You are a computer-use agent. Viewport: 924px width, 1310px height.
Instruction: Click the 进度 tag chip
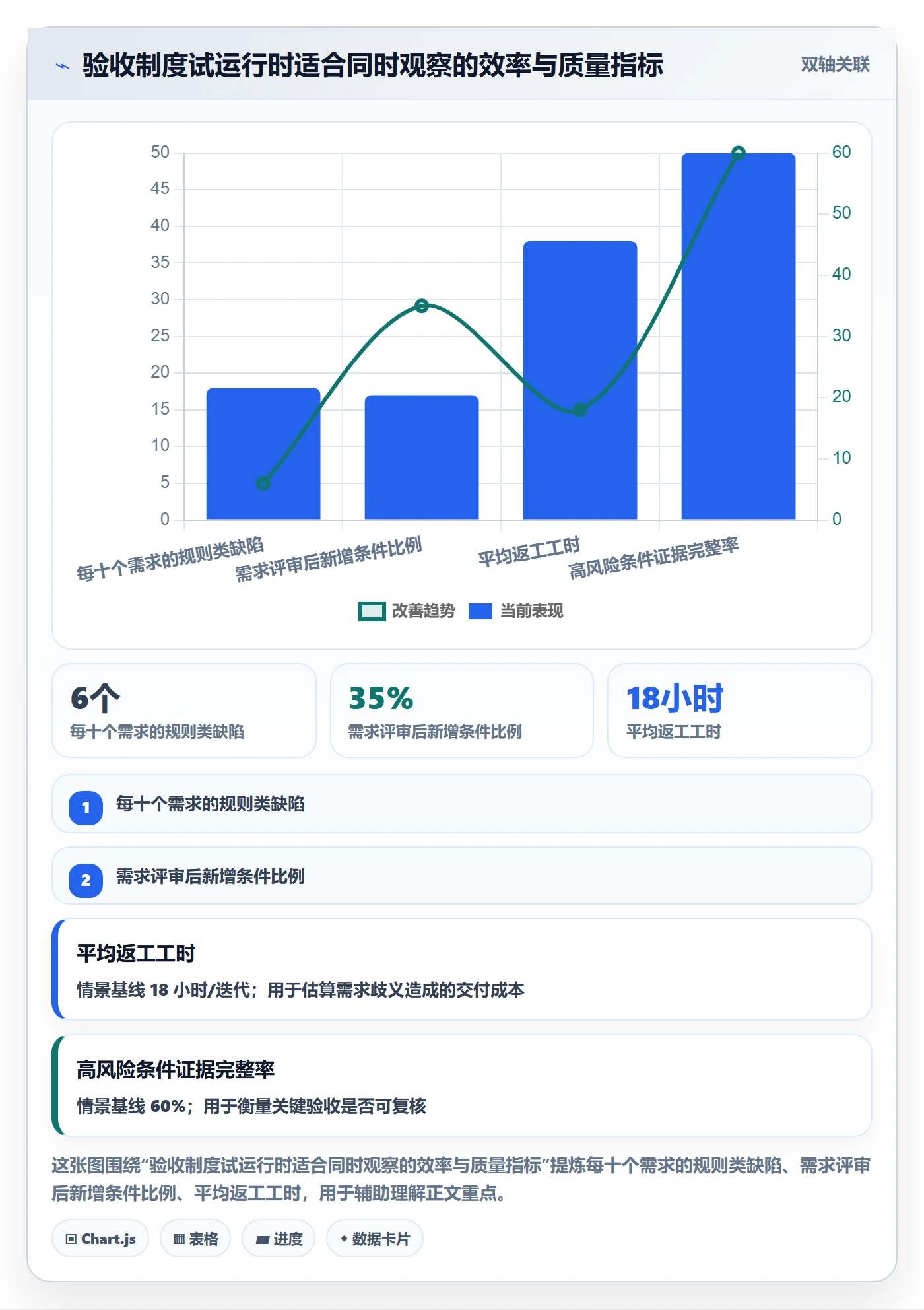tap(279, 1239)
